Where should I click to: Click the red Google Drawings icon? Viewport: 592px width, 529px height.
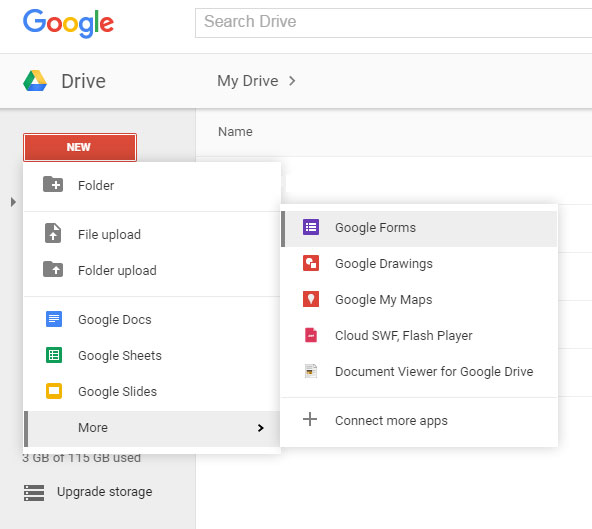[x=311, y=263]
